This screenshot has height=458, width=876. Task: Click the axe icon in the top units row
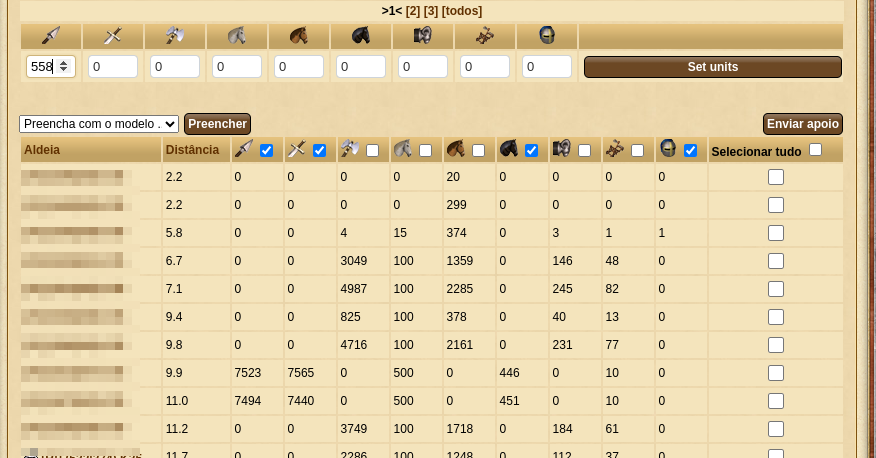175,36
